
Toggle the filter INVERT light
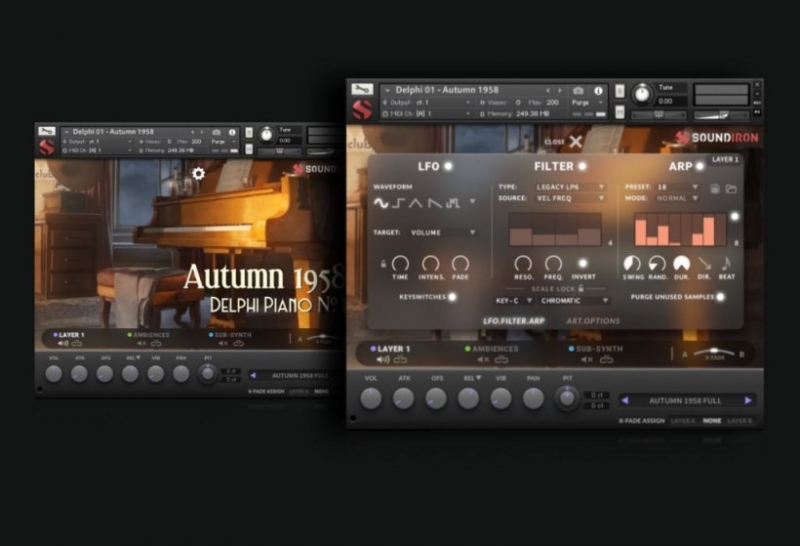(582, 263)
